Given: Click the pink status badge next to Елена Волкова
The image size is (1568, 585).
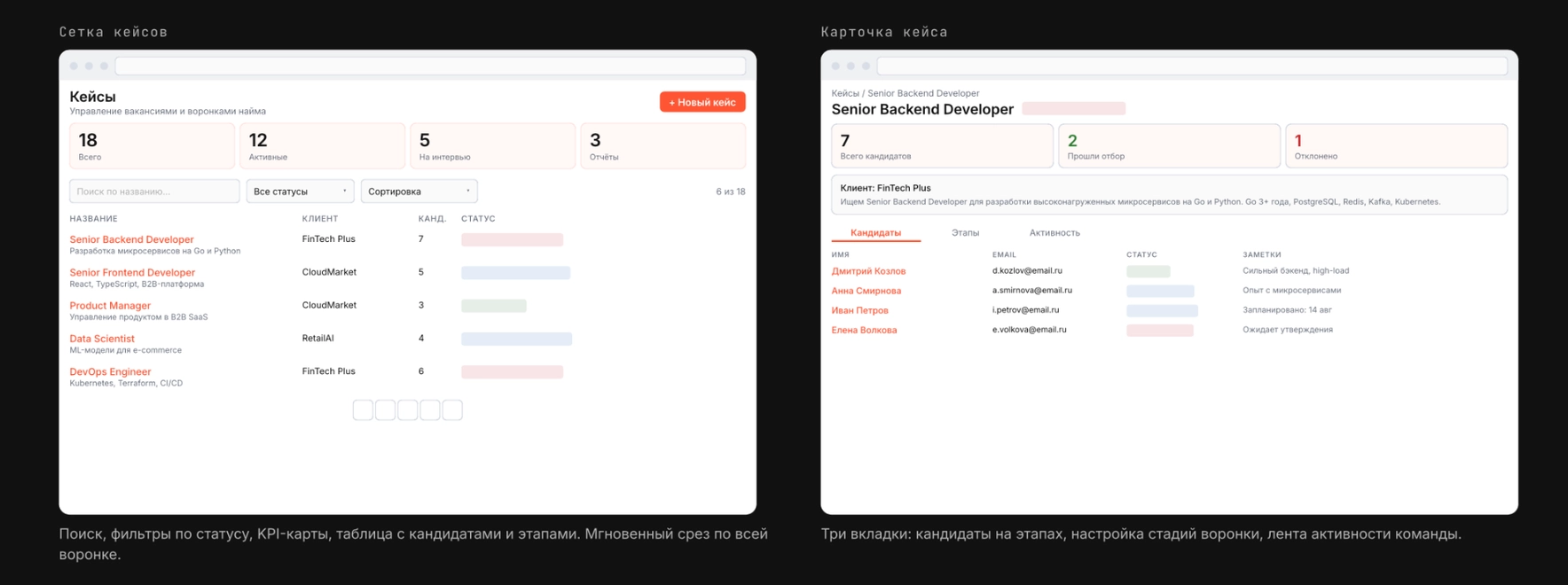Looking at the screenshot, I should (1159, 330).
